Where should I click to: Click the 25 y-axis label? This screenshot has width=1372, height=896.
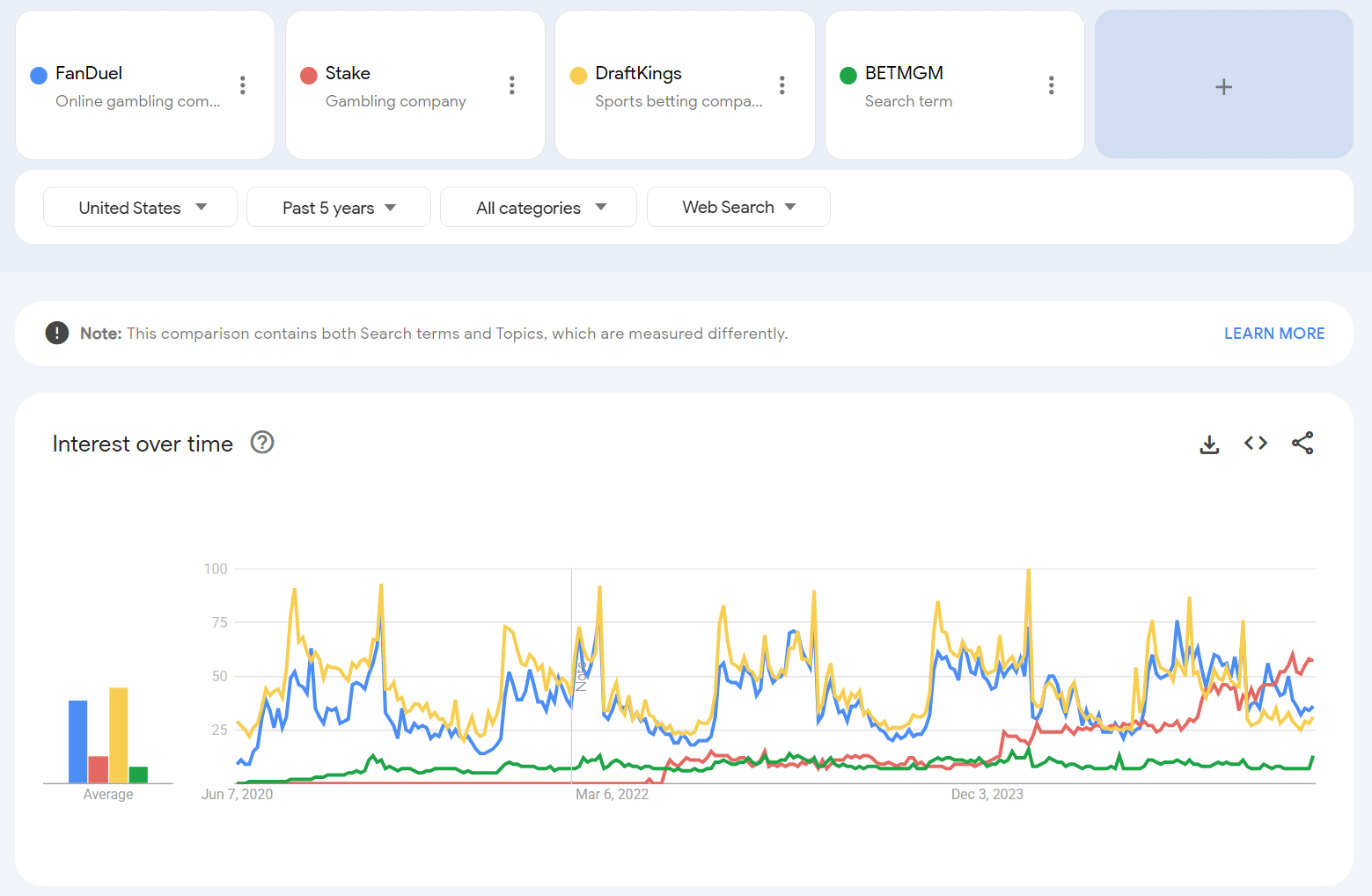[219, 730]
